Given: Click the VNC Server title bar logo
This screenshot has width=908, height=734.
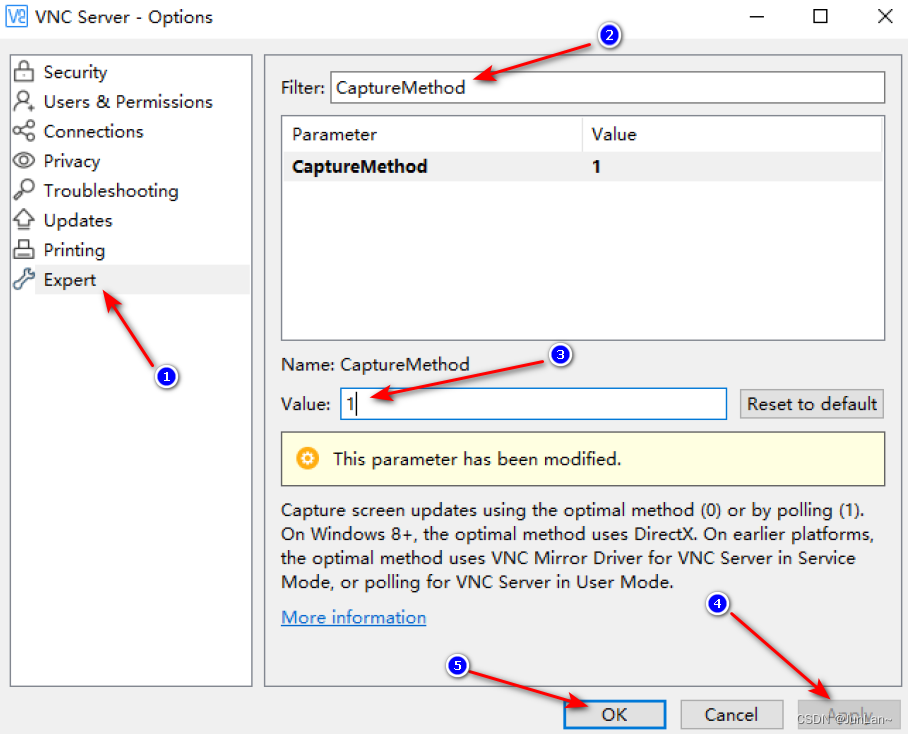Looking at the screenshot, I should coord(16,16).
